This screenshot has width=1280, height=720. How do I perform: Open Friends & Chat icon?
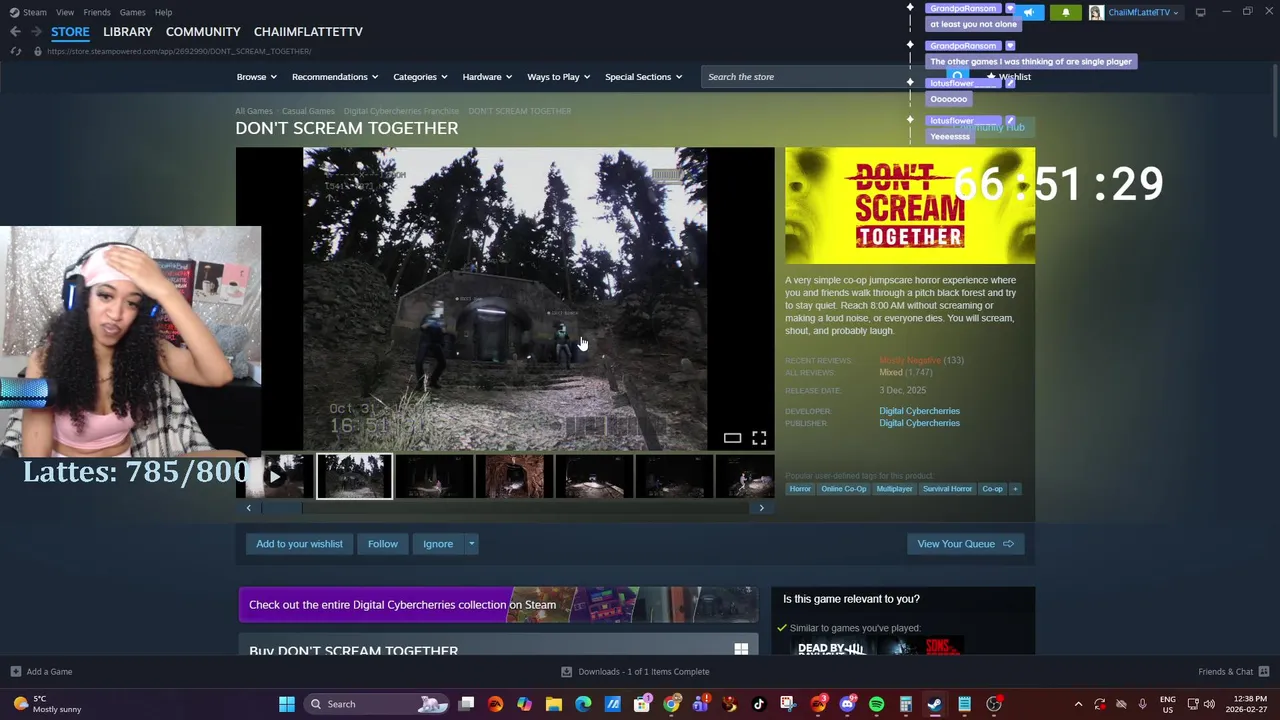1264,672
